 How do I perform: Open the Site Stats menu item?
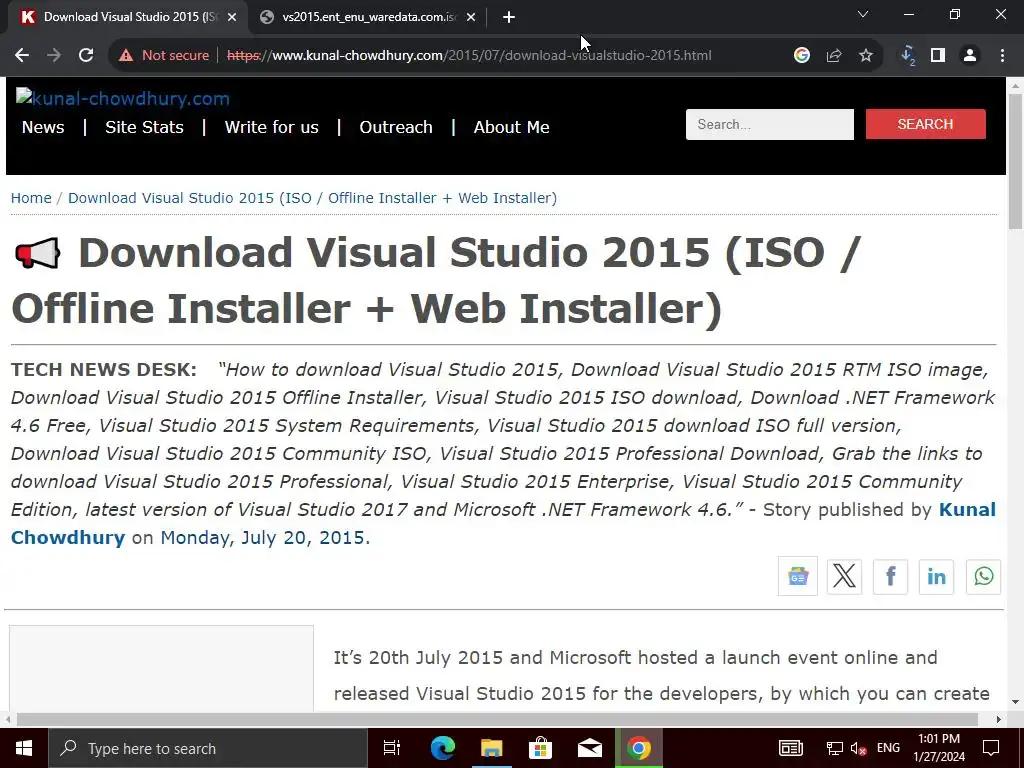coord(144,127)
